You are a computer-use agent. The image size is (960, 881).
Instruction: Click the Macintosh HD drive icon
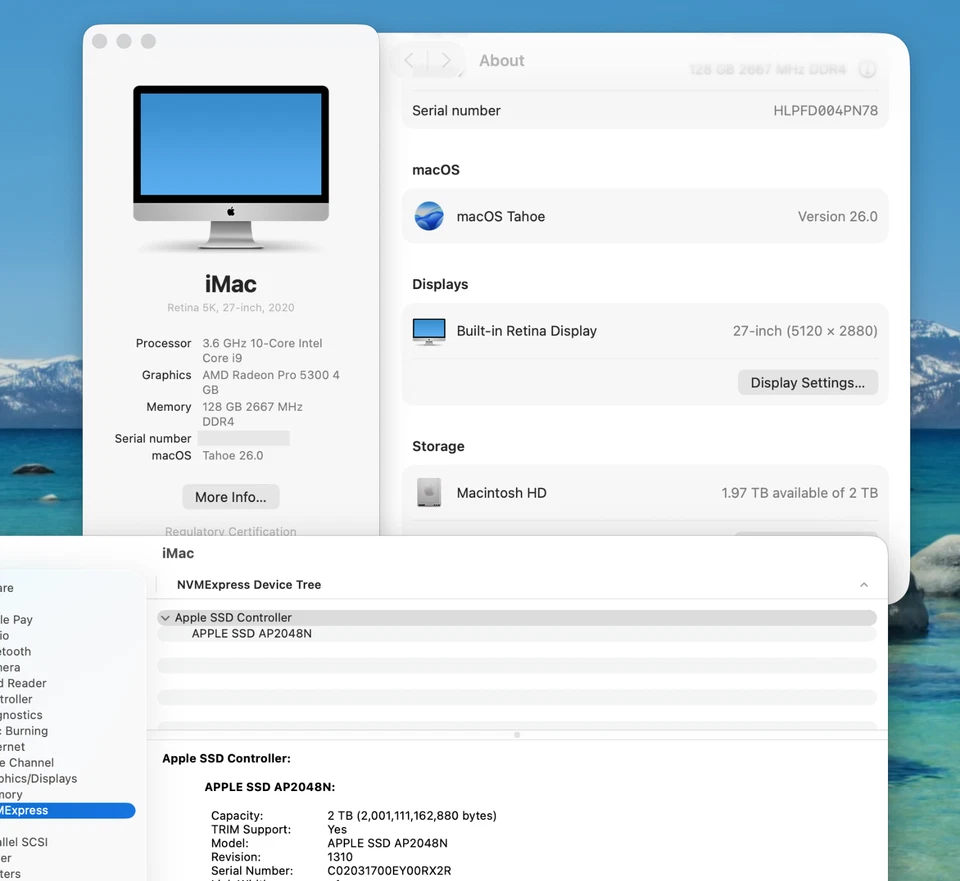[x=428, y=492]
